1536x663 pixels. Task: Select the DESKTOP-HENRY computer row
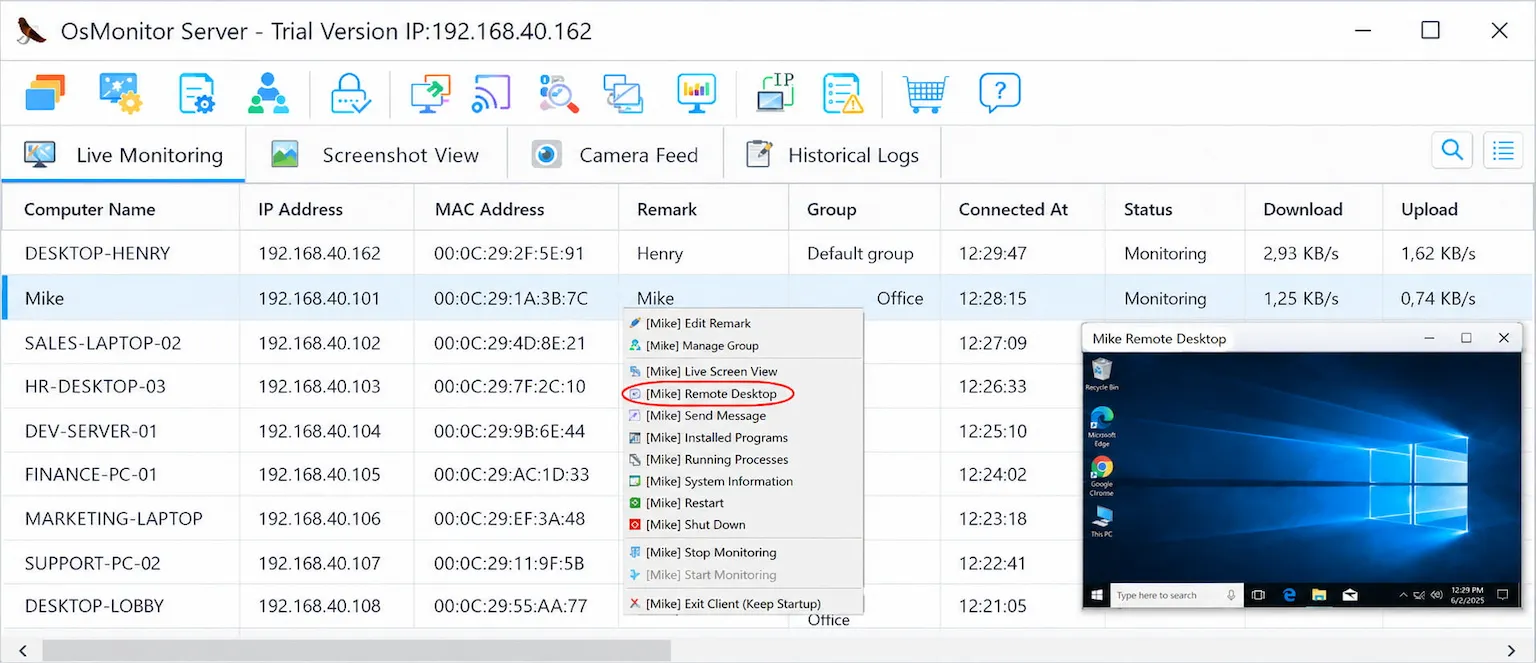point(768,253)
